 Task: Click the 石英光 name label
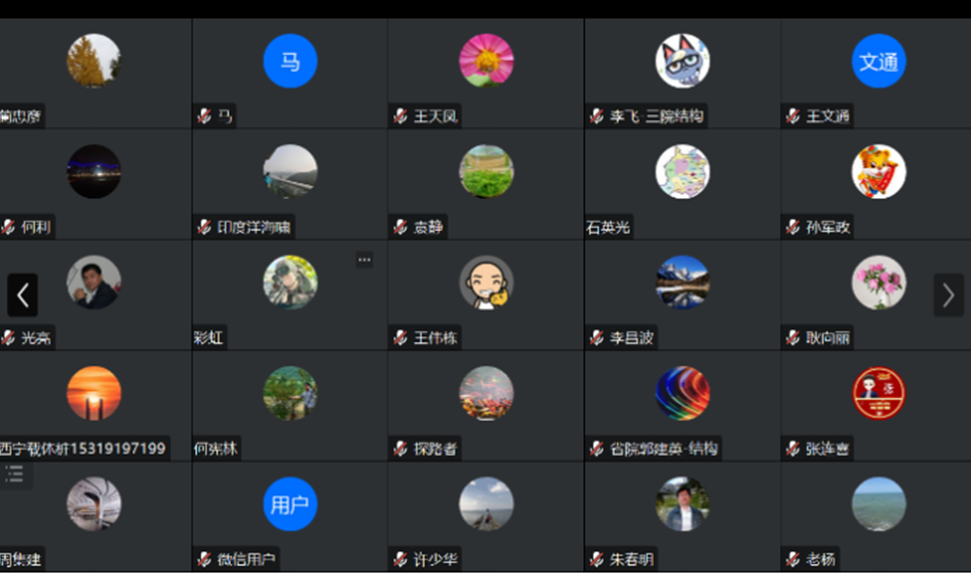click(608, 227)
